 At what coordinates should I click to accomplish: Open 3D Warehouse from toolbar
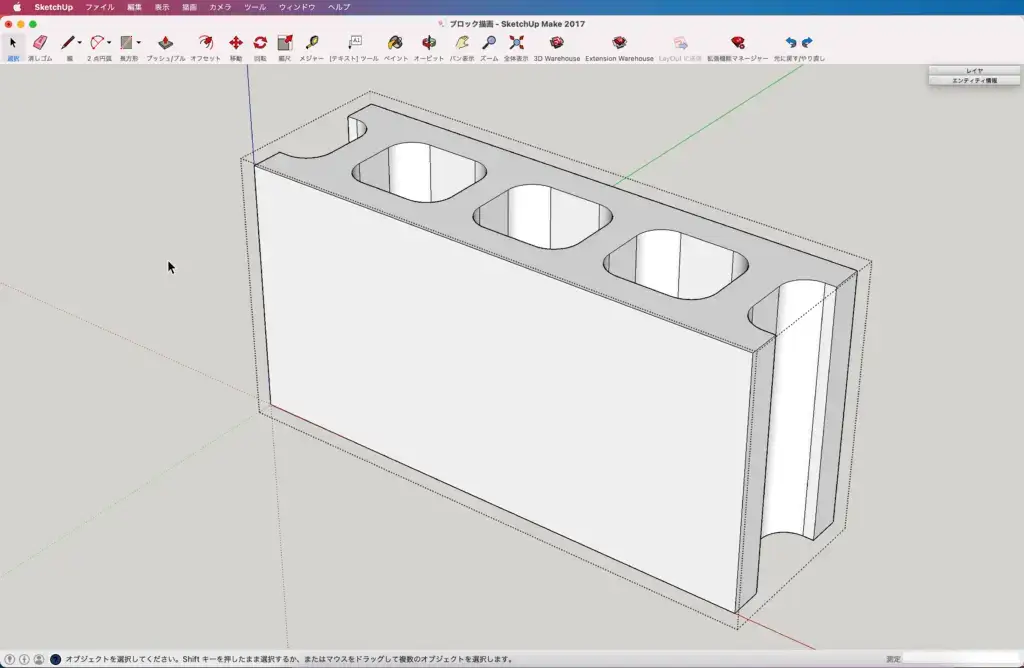pos(556,43)
